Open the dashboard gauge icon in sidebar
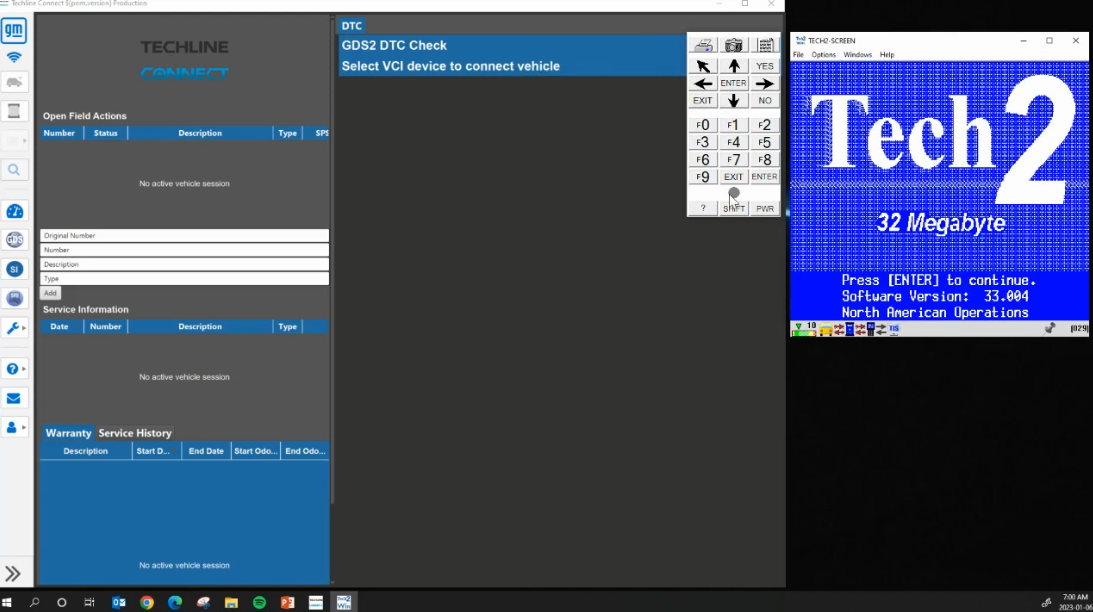The height and width of the screenshot is (612, 1093). (14, 211)
